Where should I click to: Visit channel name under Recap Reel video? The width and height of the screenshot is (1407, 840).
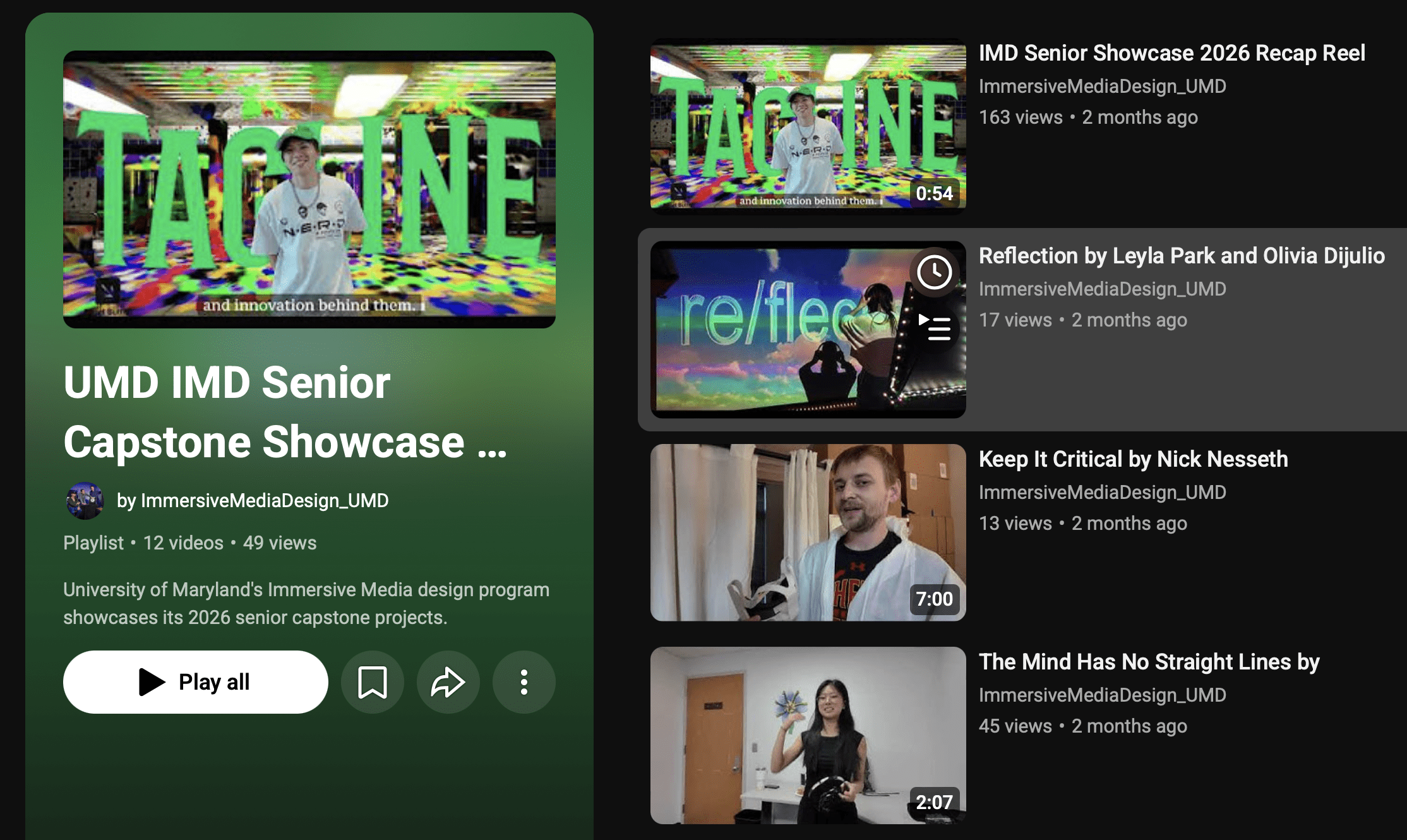point(1103,86)
